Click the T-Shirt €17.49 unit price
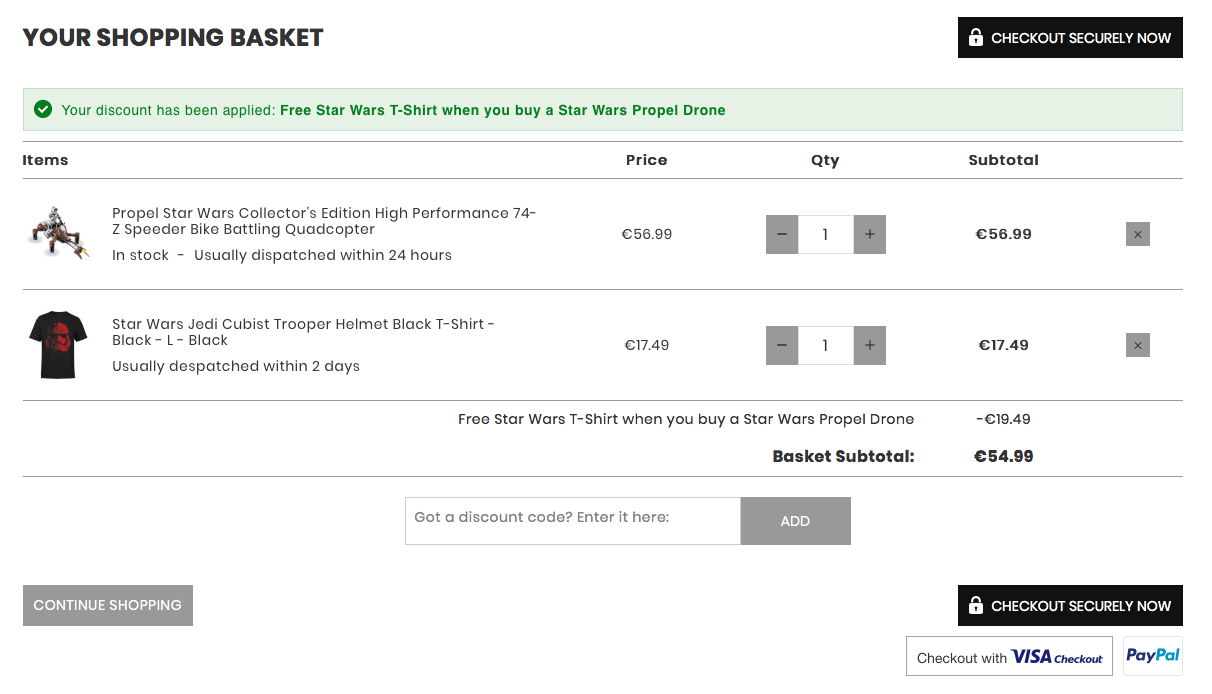 pos(647,345)
